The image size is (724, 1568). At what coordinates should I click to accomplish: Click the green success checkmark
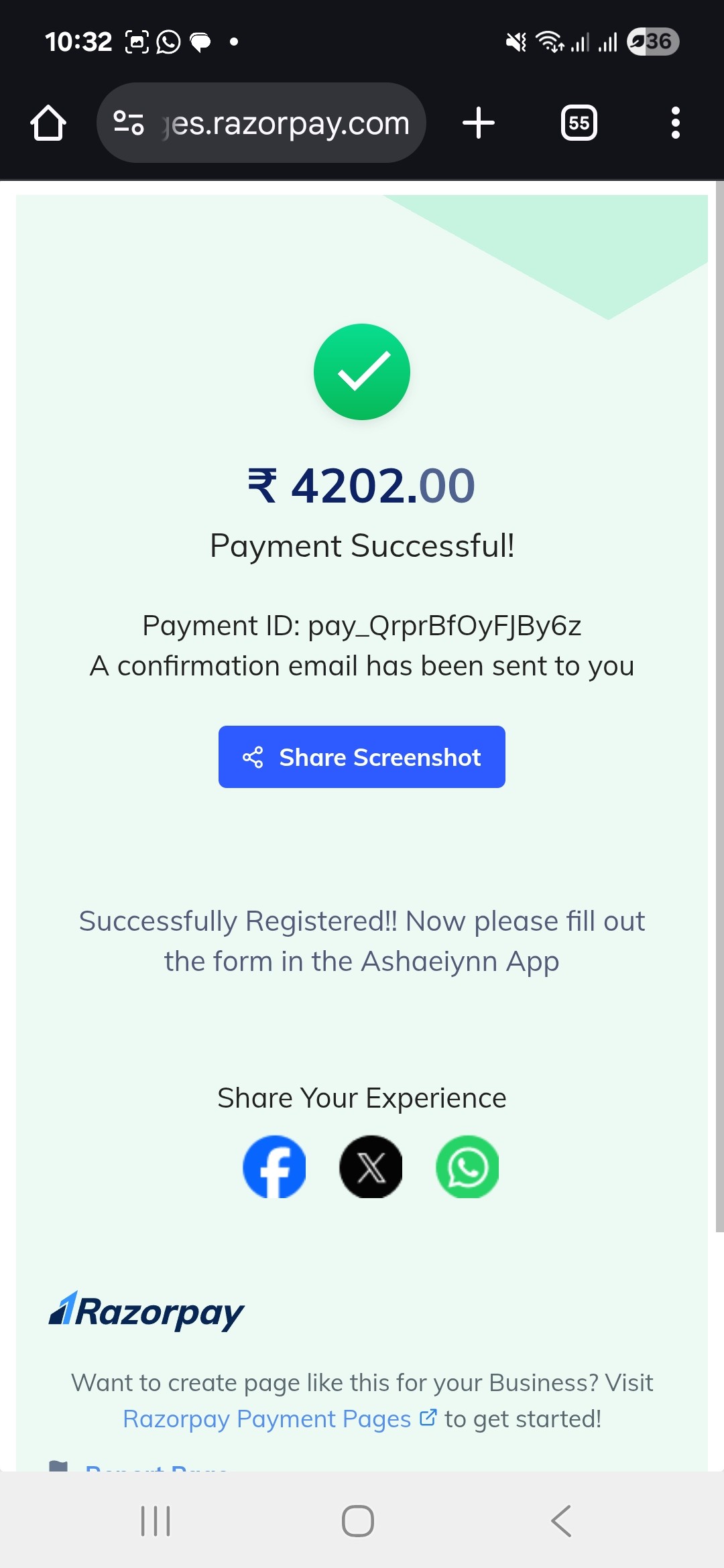coord(362,372)
